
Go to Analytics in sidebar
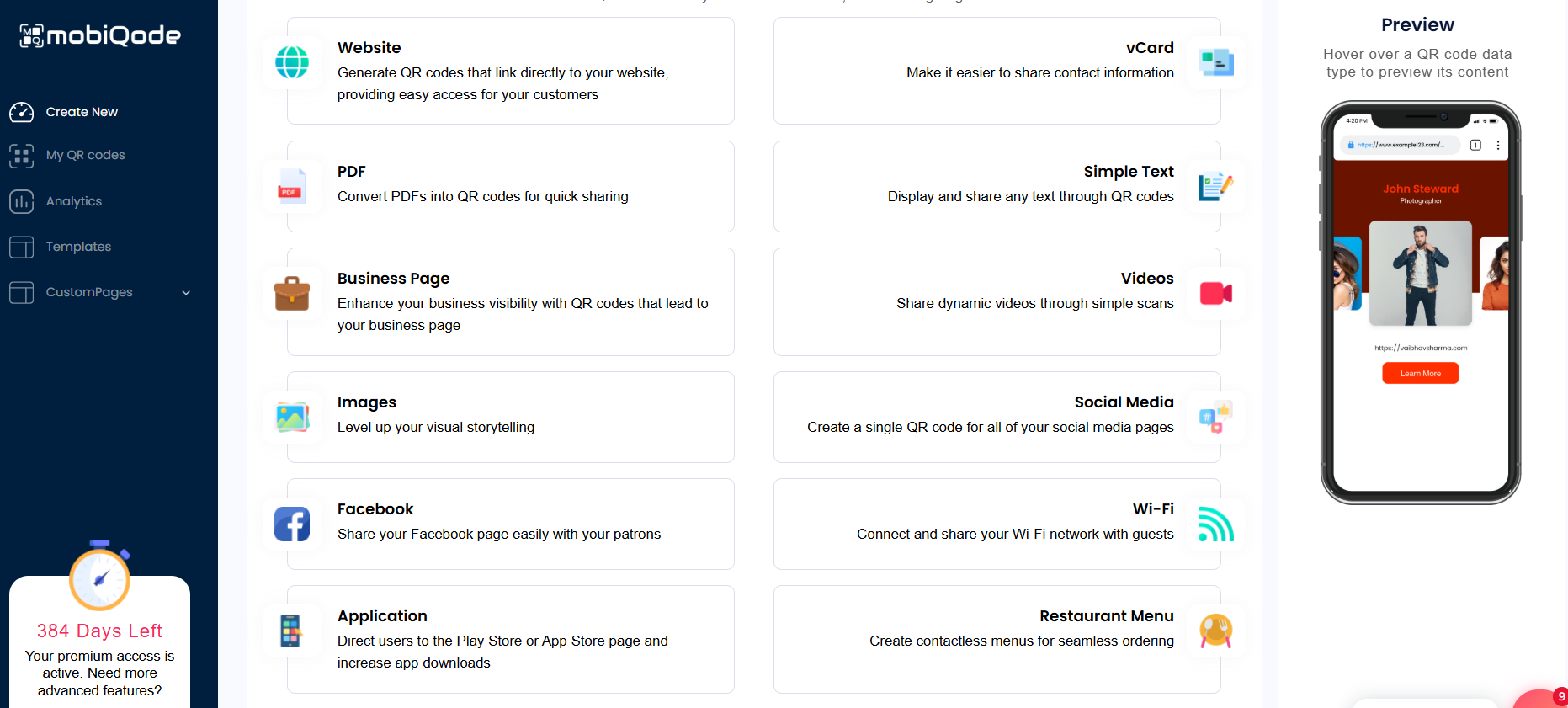(x=74, y=201)
